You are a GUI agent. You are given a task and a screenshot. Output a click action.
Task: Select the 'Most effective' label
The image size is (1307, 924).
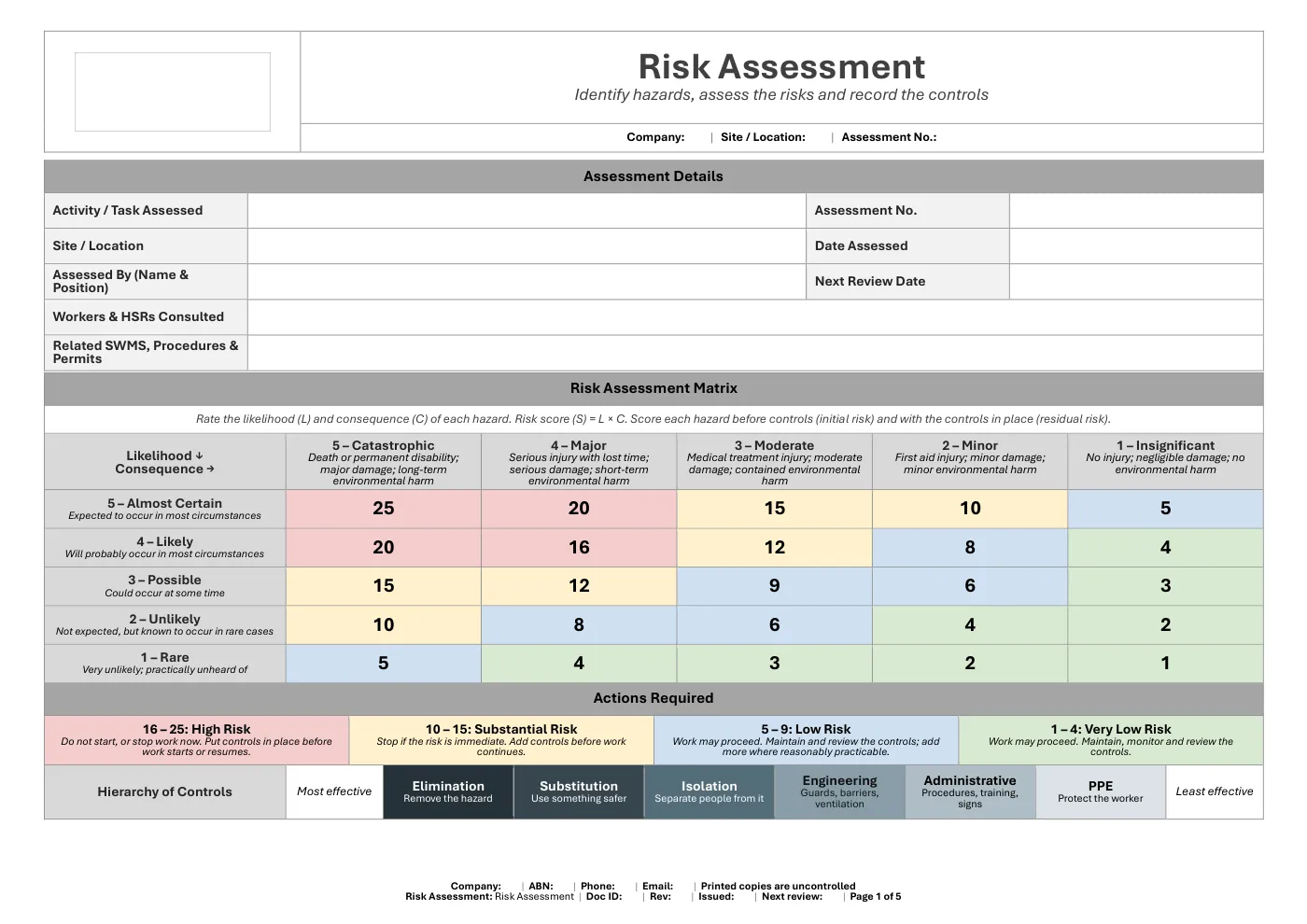click(334, 792)
